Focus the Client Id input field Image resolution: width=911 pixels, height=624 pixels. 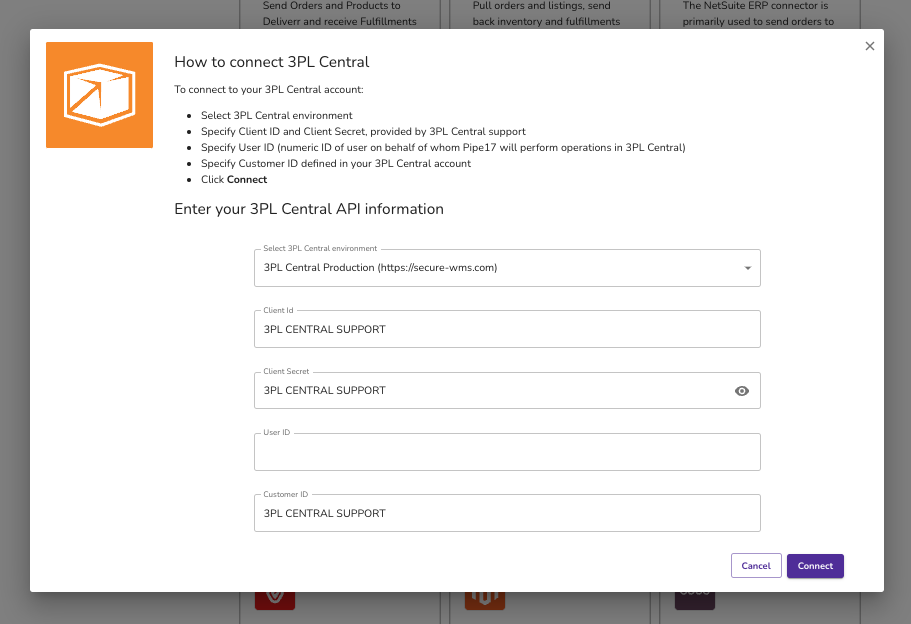(x=507, y=329)
